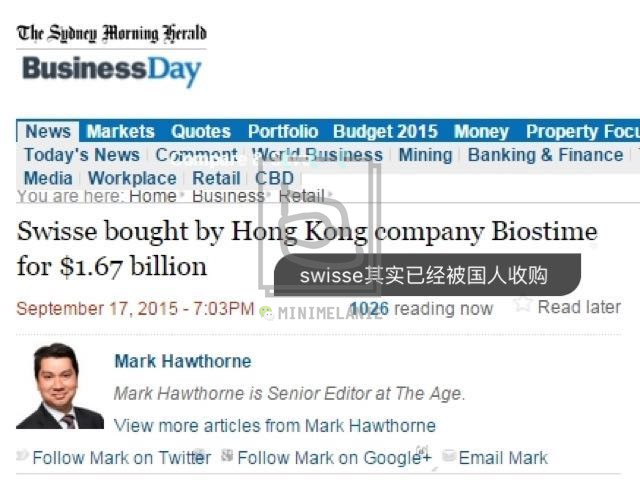Viewport: 640px width, 492px height.
Task: View more articles from Mark Hawthorne
Action: tap(274, 425)
